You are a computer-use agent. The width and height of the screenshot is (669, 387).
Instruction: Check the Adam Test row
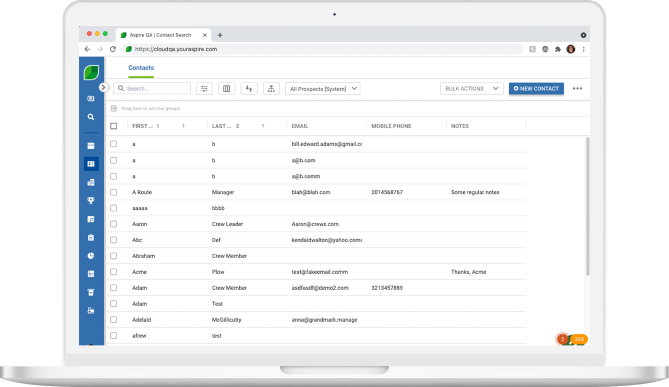113,303
